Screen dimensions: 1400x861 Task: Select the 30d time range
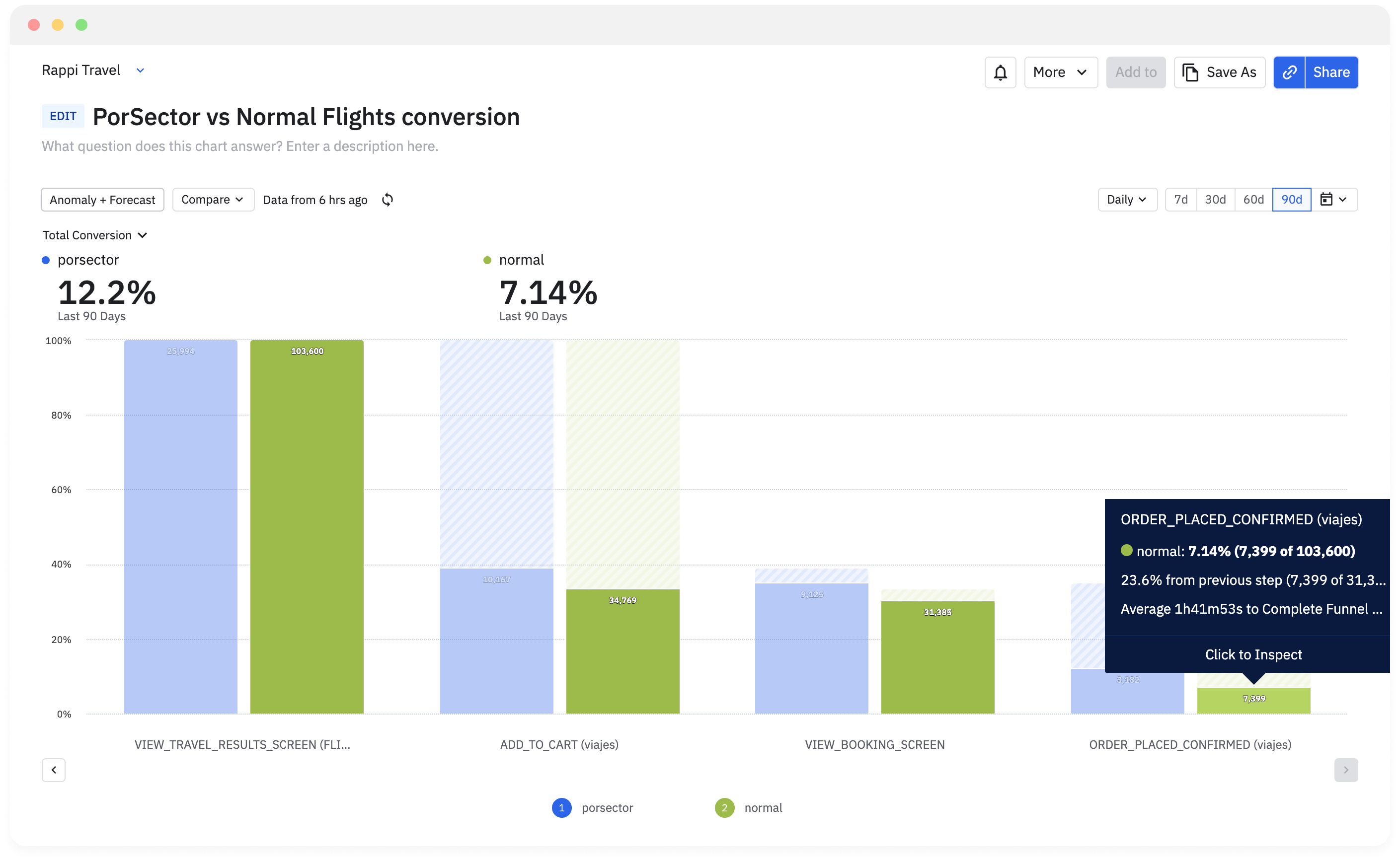tap(1215, 200)
